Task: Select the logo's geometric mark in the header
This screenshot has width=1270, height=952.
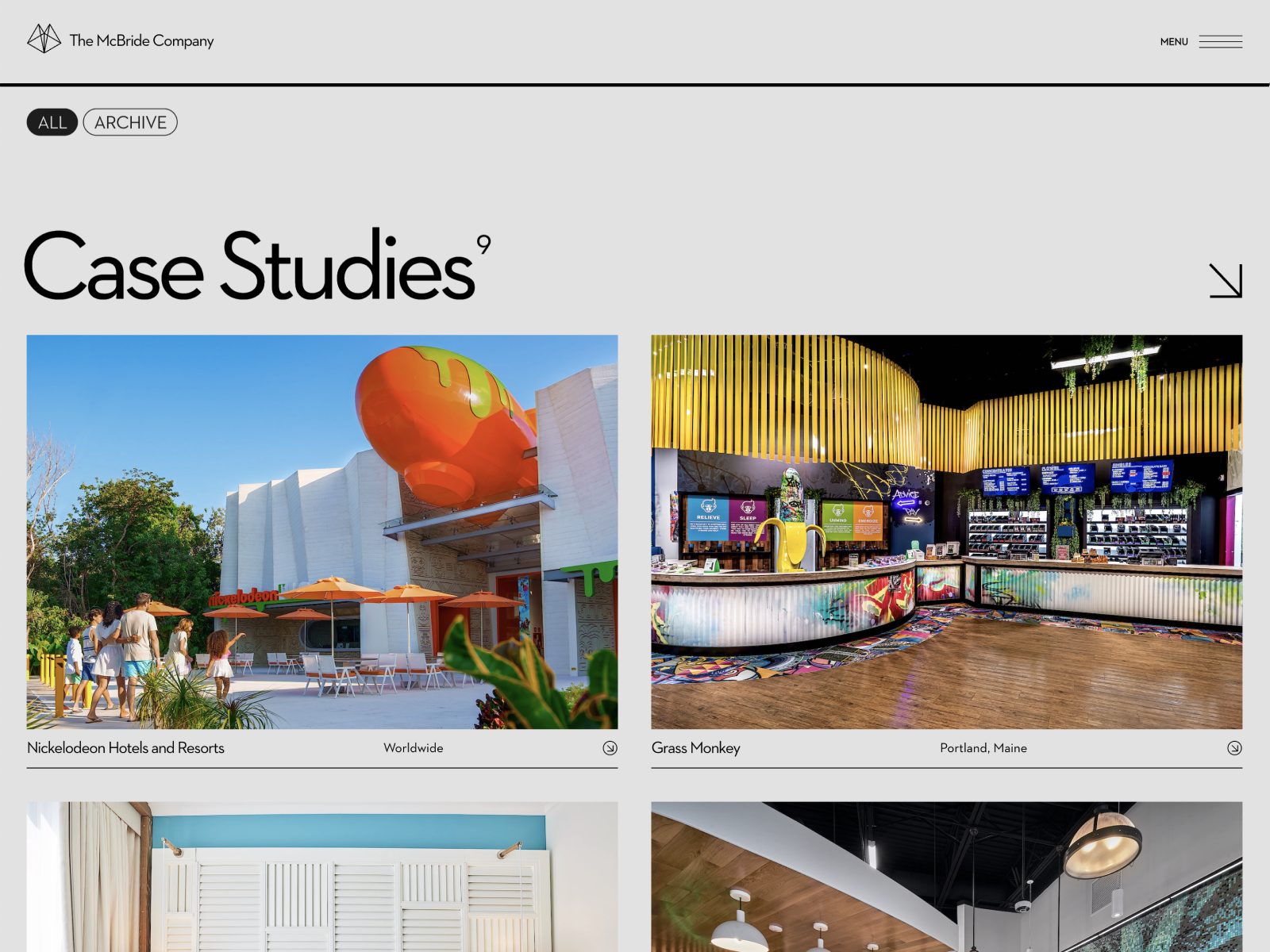Action: (45, 40)
